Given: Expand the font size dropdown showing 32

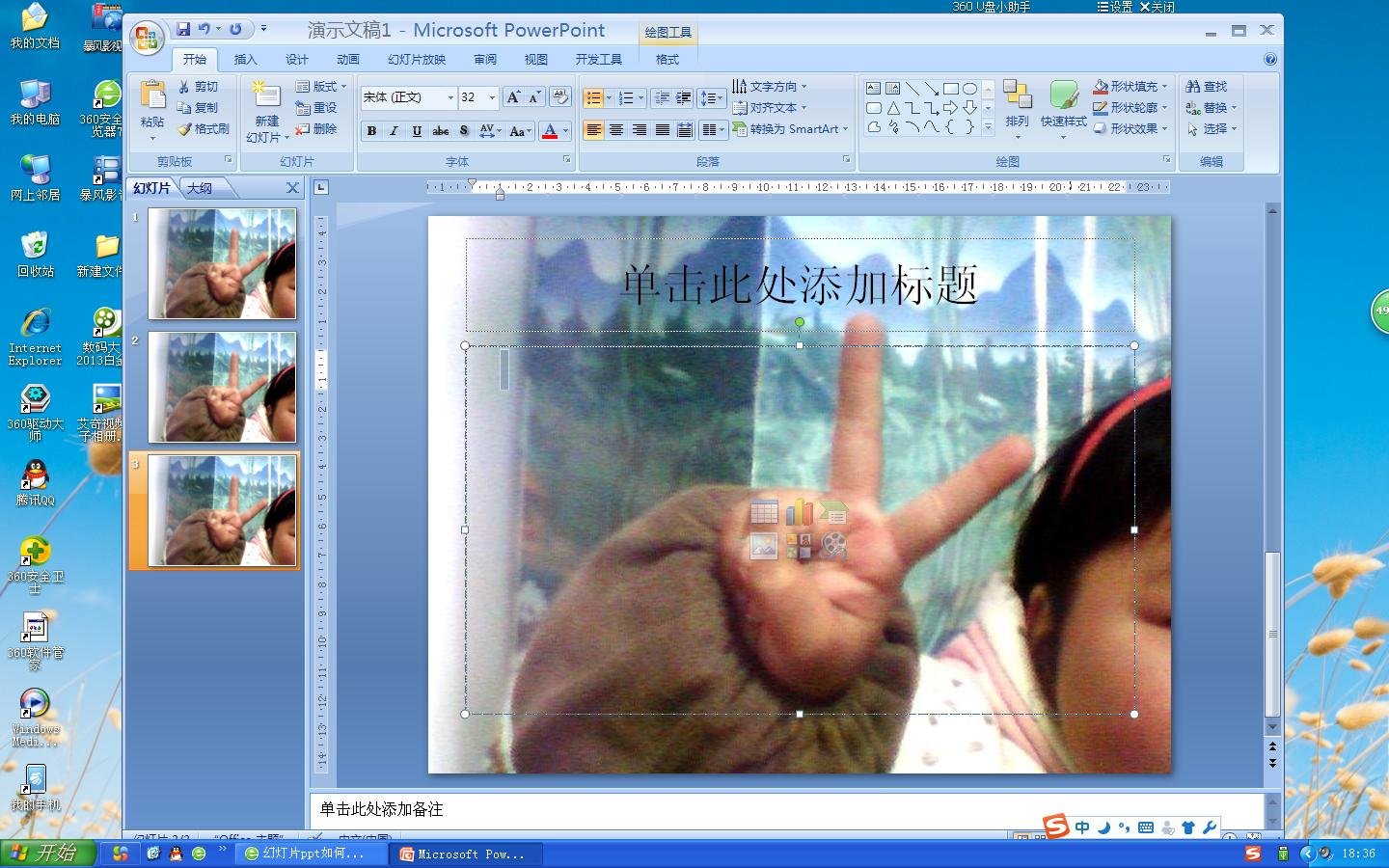Looking at the screenshot, I should coord(492,97).
